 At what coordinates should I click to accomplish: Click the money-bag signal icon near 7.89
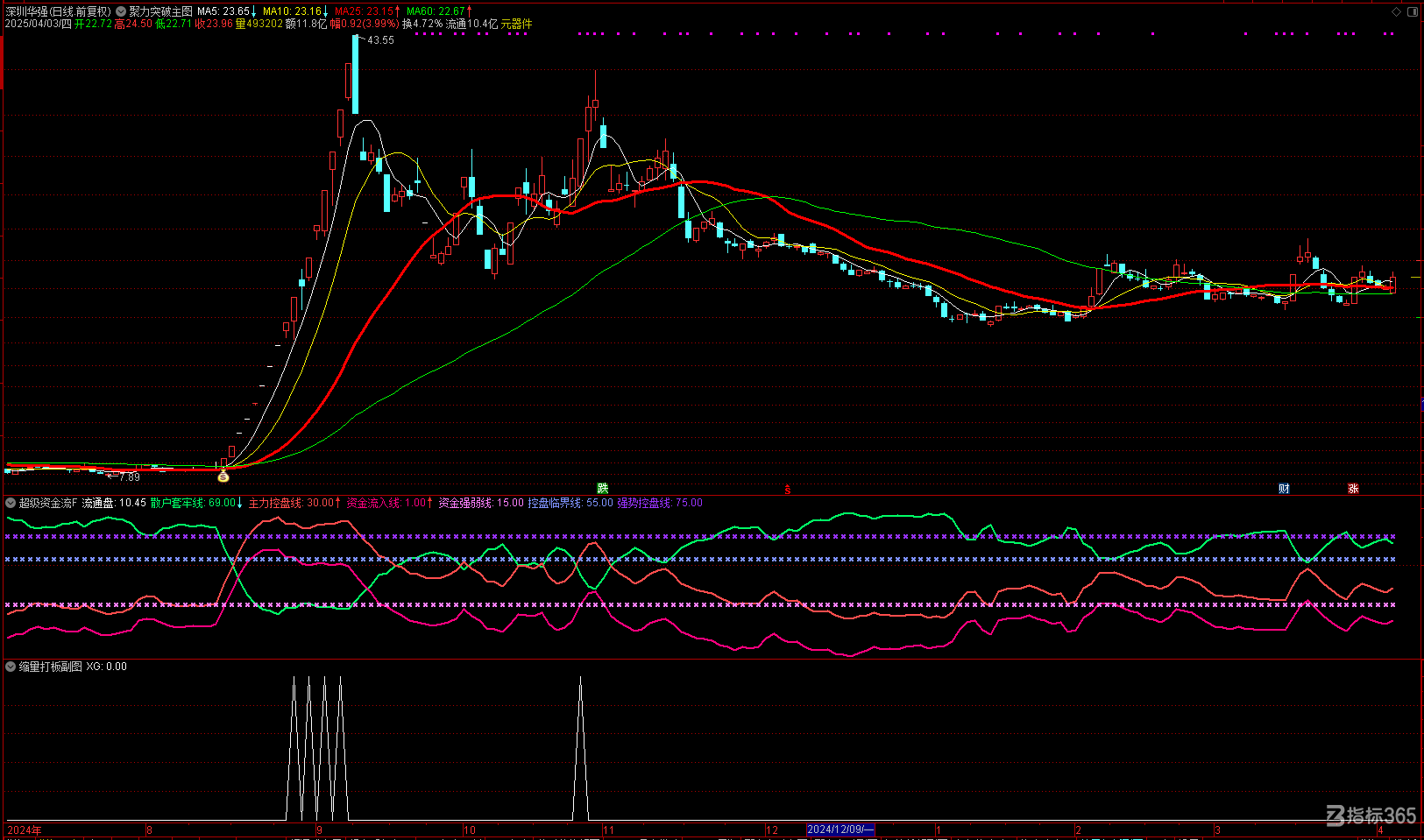pyautogui.click(x=223, y=476)
